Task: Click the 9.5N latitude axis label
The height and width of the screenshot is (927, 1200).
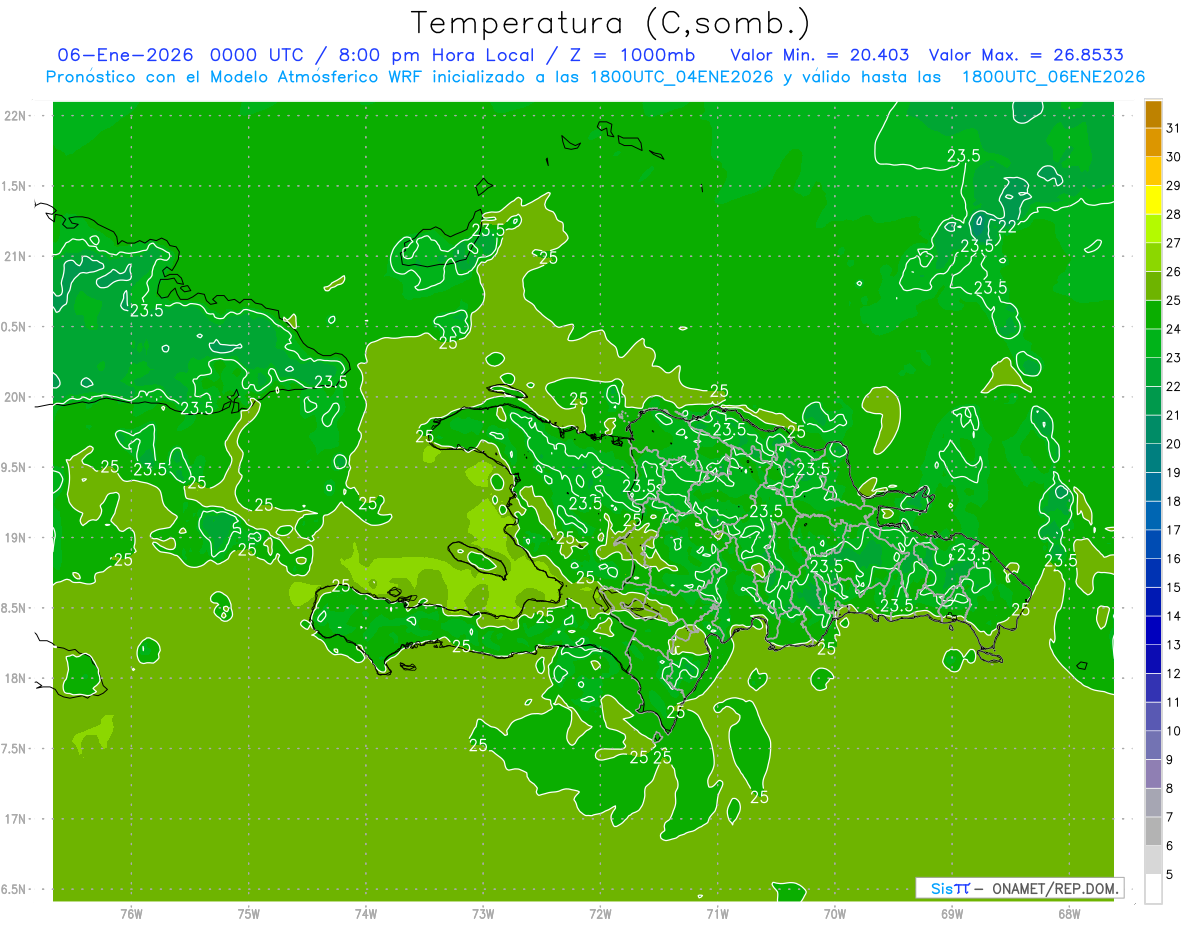Action: click(14, 468)
